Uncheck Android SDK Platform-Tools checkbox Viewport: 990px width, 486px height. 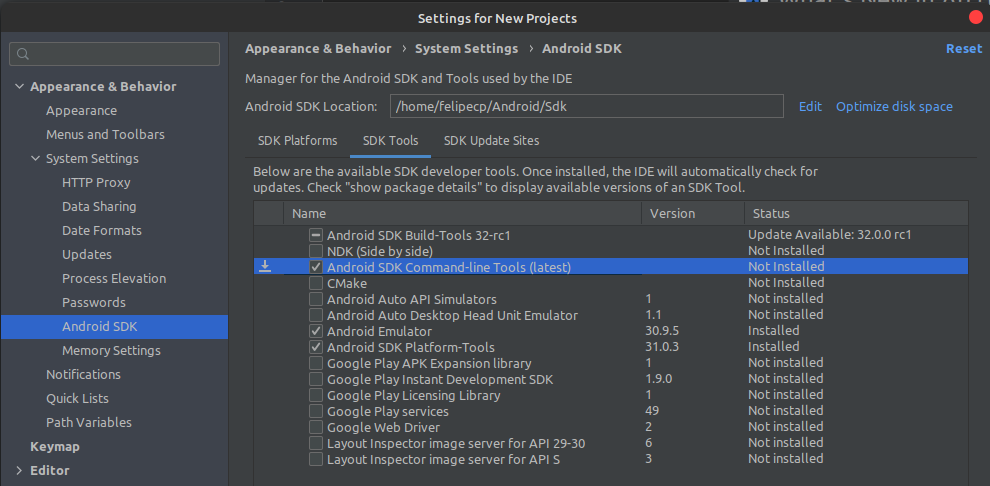click(316, 347)
